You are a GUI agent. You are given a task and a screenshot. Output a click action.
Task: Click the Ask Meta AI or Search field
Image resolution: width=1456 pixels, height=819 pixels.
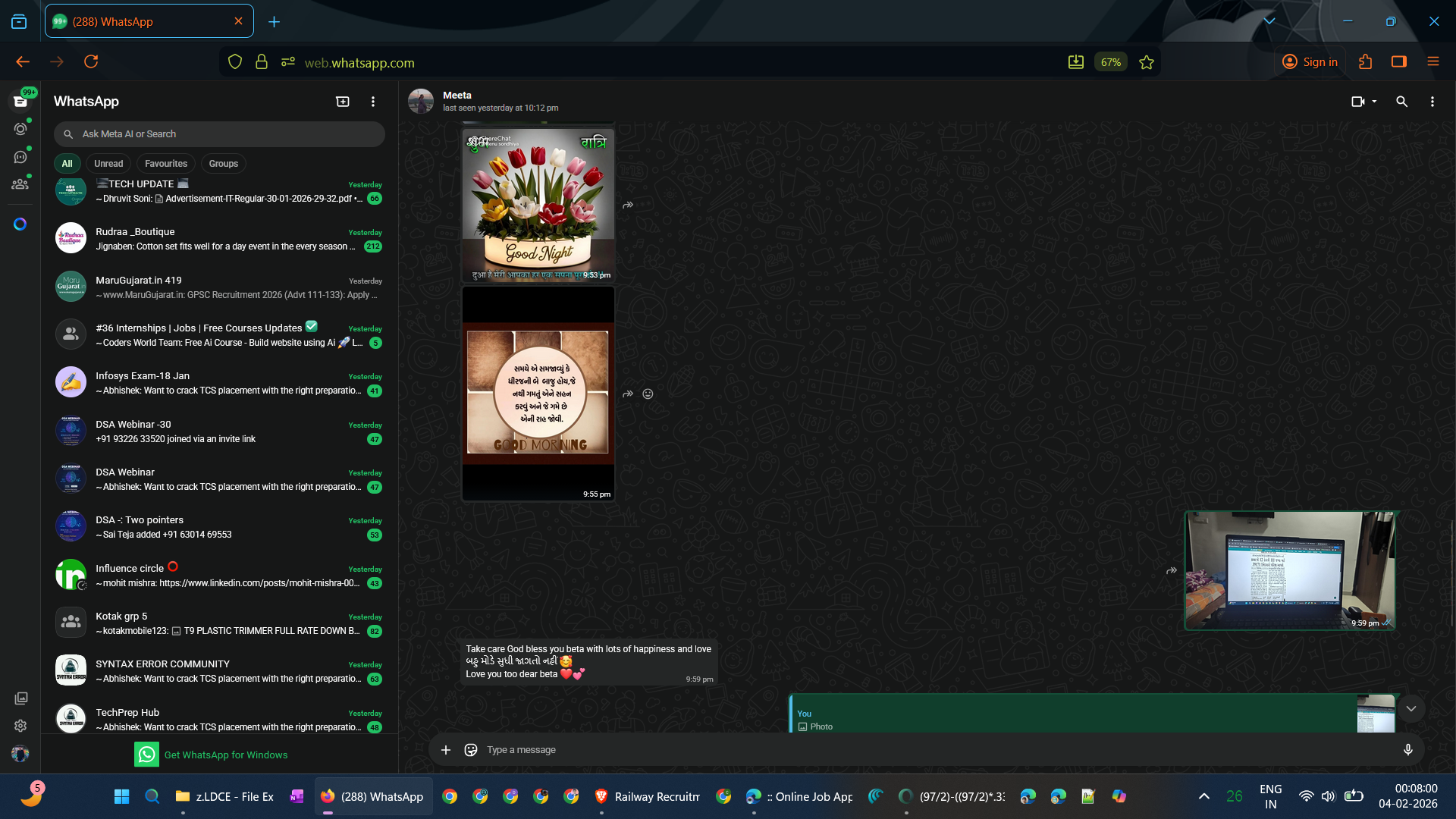(220, 134)
